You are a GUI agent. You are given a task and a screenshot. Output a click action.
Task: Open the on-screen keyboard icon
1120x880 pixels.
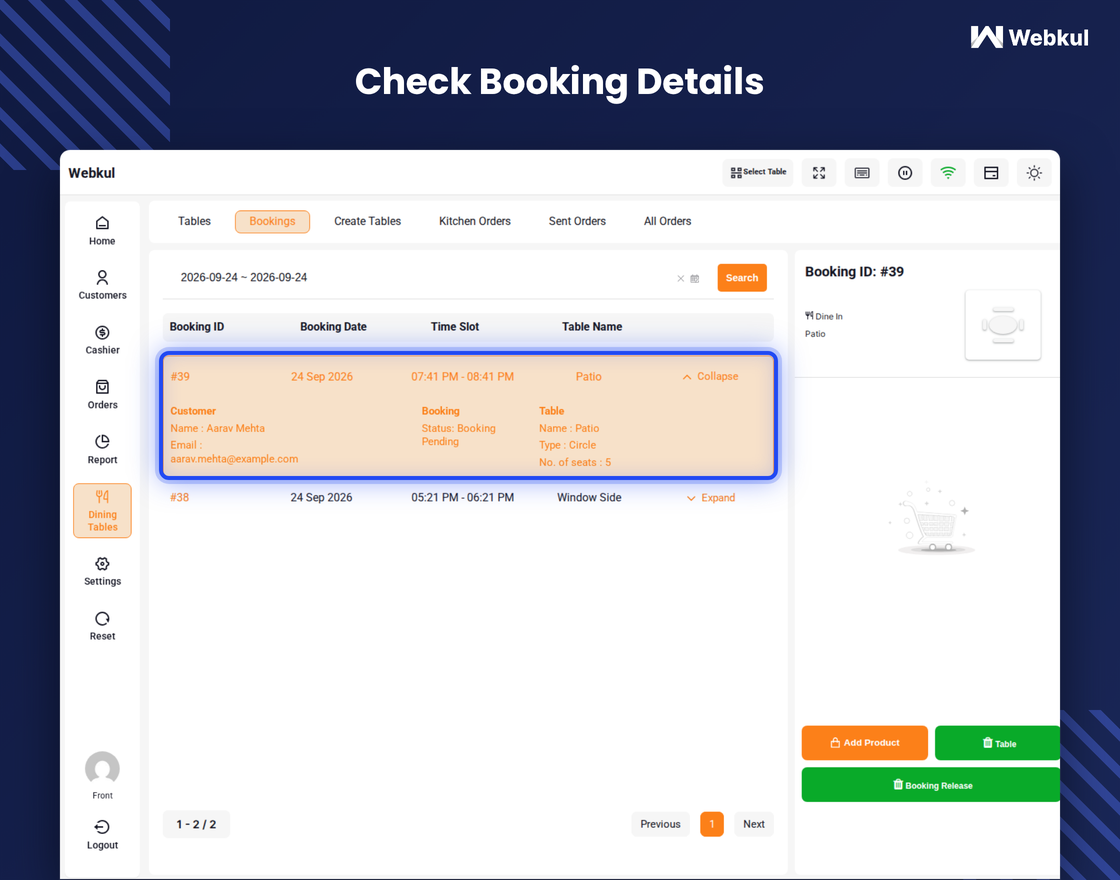(862, 173)
